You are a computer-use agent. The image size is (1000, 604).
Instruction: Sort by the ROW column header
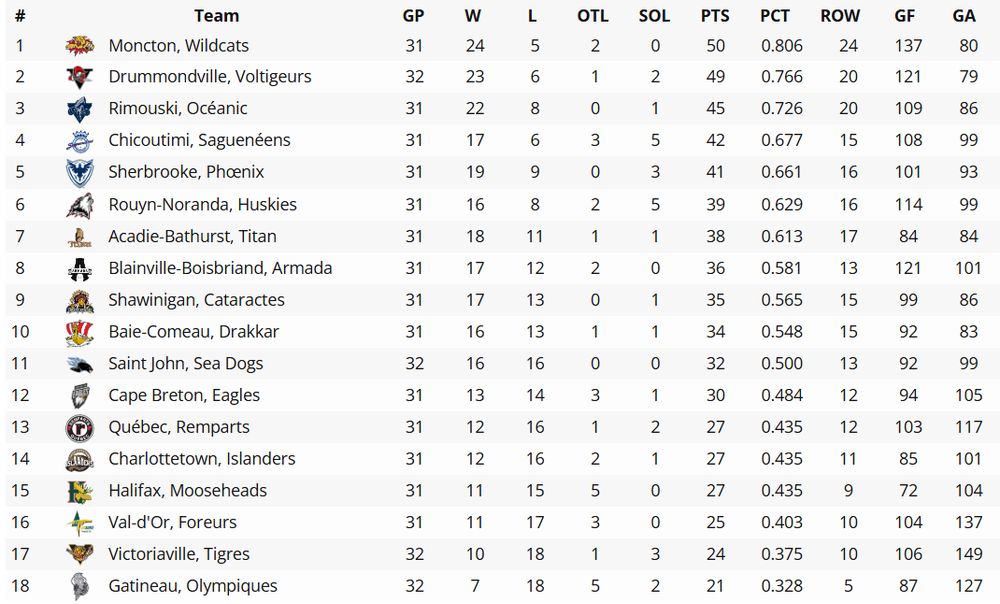tap(839, 16)
